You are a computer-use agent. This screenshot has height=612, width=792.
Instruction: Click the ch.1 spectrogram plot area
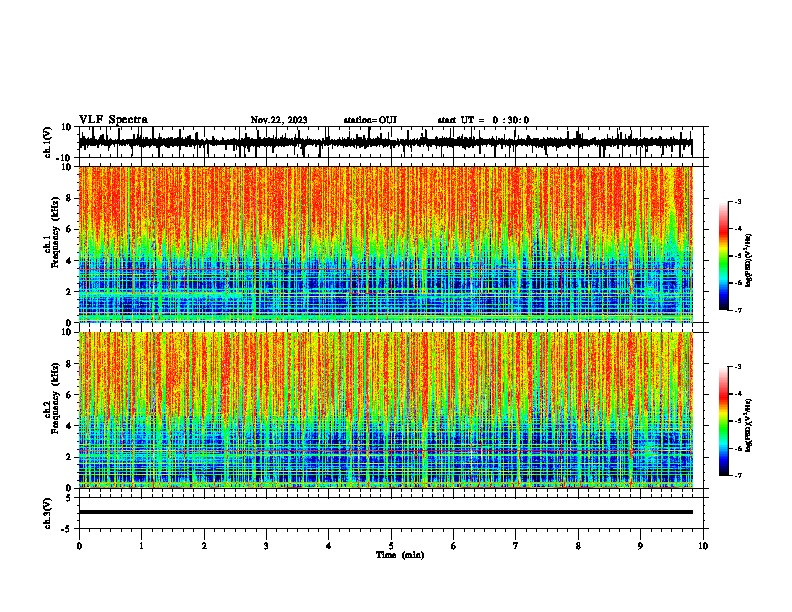385,244
